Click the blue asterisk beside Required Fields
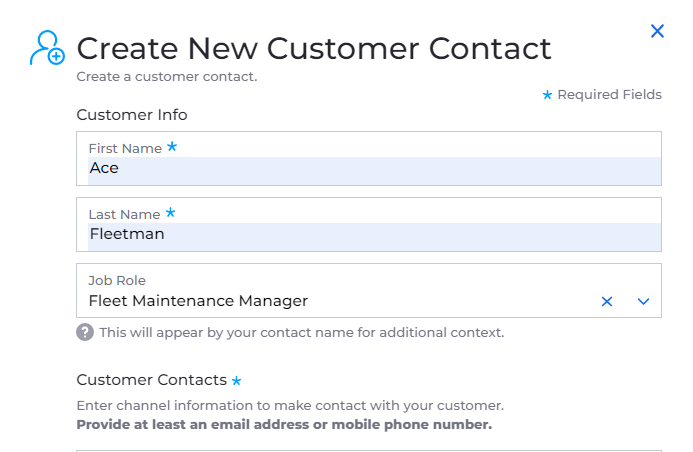The height and width of the screenshot is (452, 693). tap(547, 95)
